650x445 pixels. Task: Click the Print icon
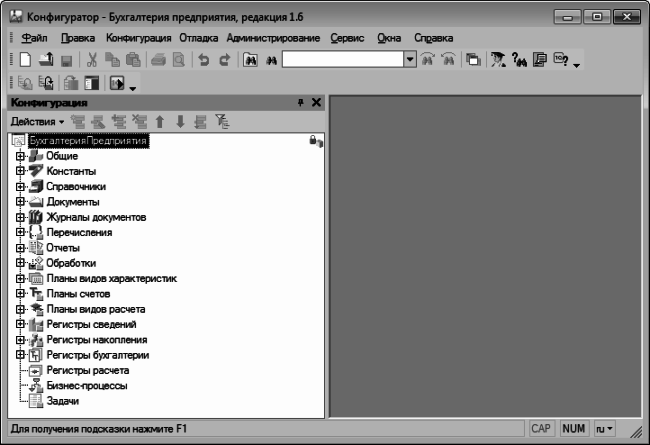158,60
